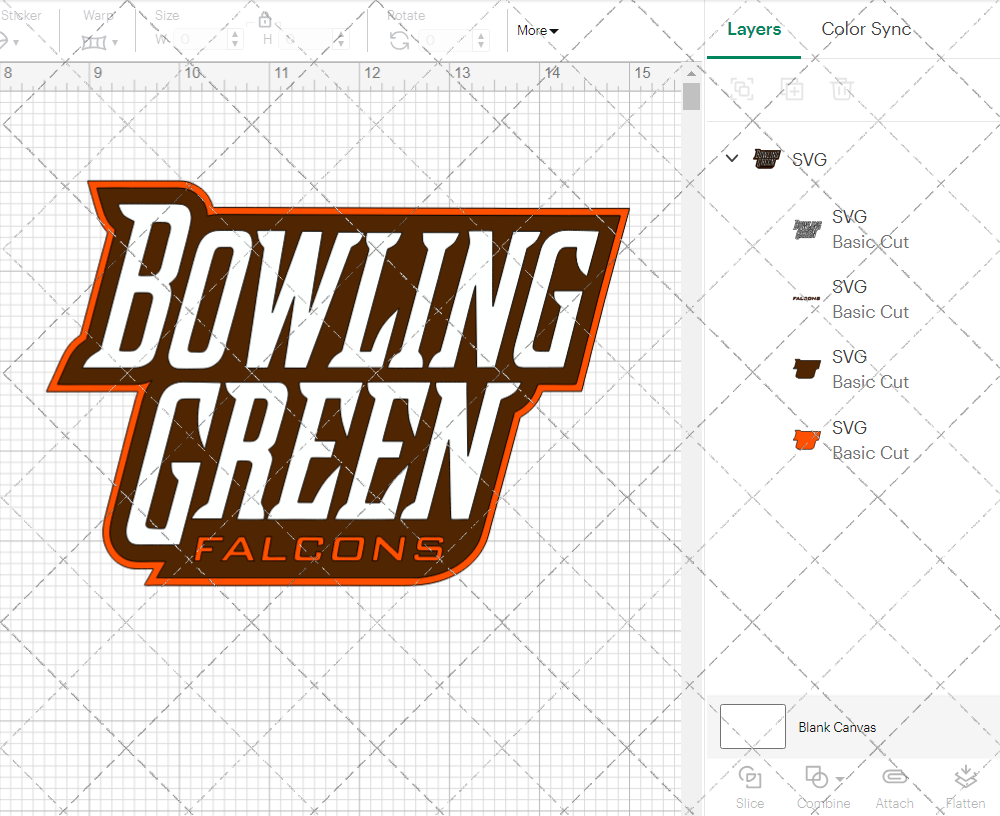Toggle the size aspect ratio lock

265,20
